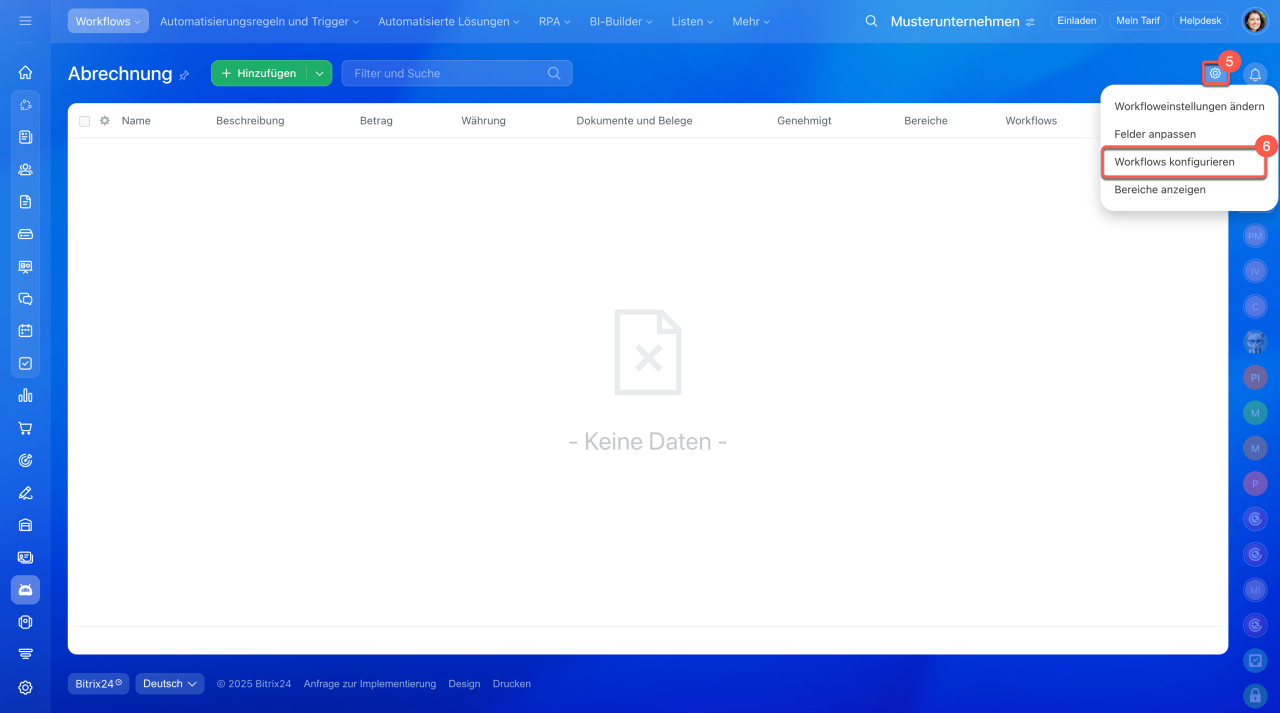The width and height of the screenshot is (1280, 713).
Task: Open the Workflows dropdown in top menu
Action: pos(108,21)
